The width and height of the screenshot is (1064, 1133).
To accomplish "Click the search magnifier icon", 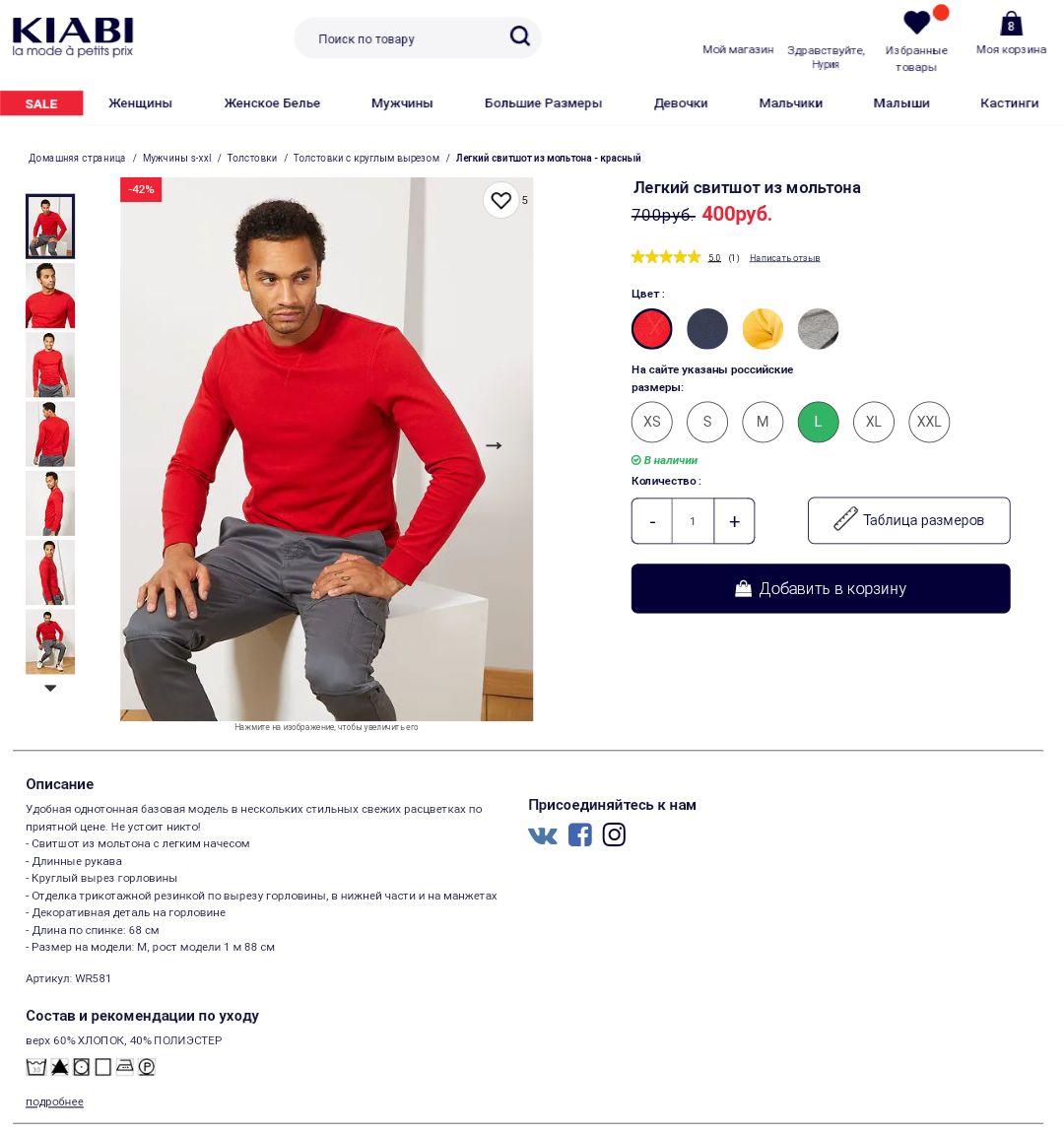I will pyautogui.click(x=519, y=35).
